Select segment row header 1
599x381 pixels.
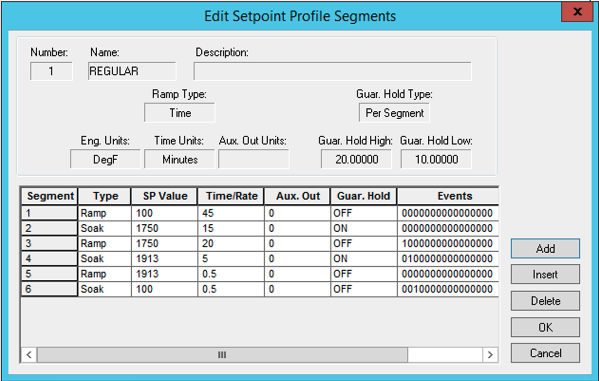50,213
